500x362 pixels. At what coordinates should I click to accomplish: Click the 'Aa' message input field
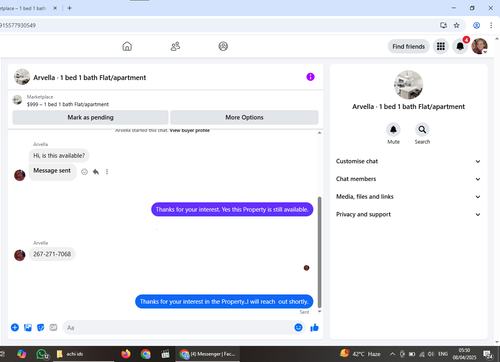pos(178,327)
